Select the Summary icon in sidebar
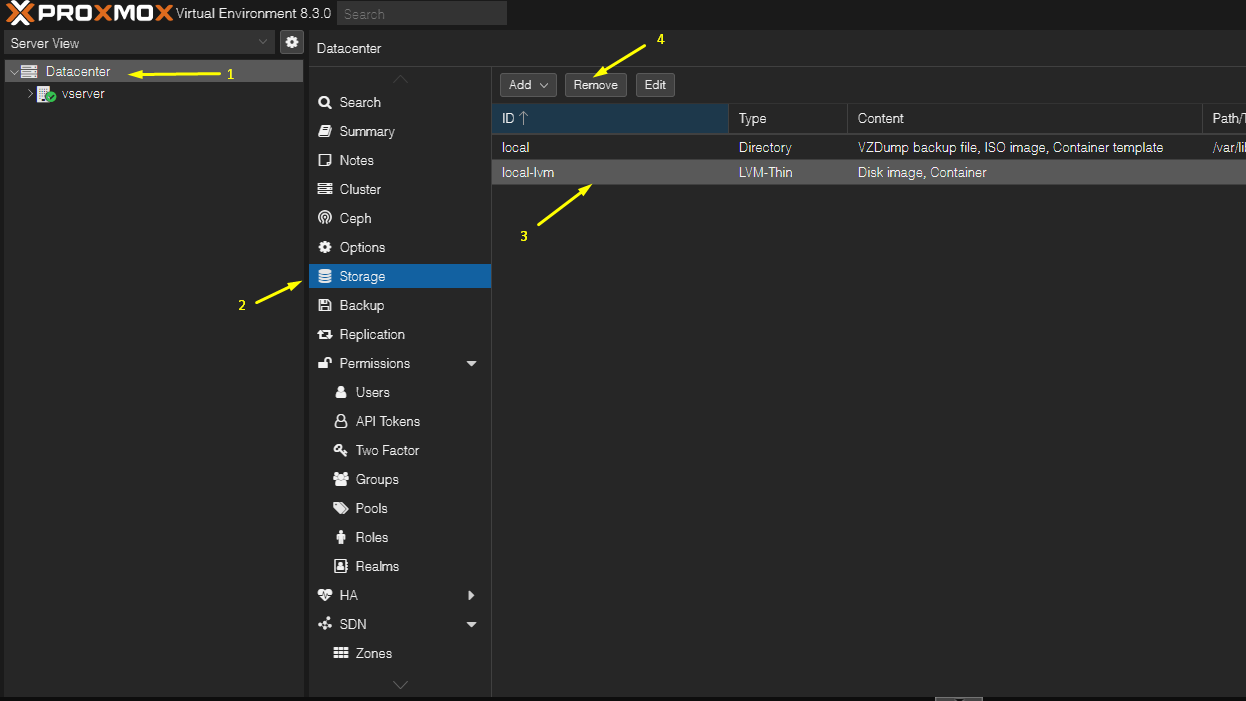 [x=327, y=131]
